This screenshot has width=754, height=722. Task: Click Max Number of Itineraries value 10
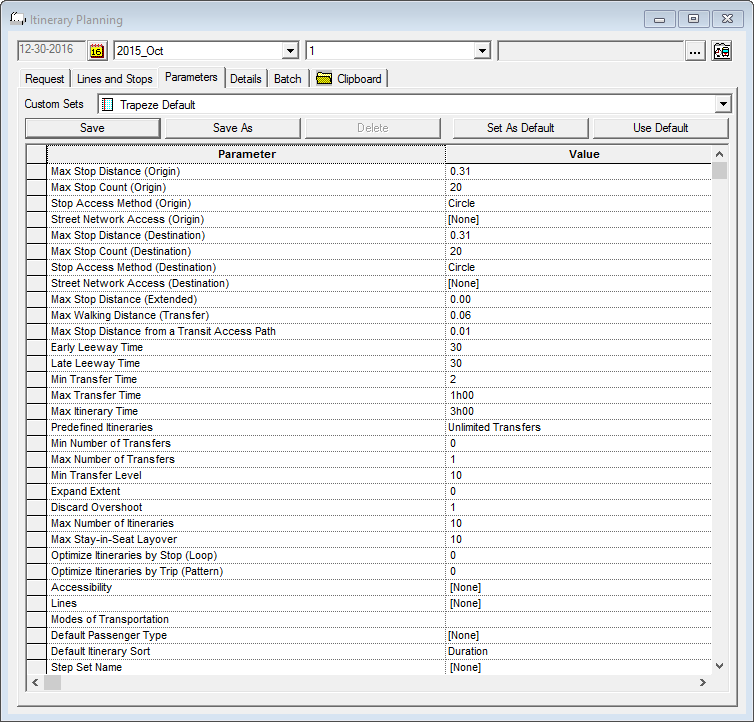click(x=578, y=523)
